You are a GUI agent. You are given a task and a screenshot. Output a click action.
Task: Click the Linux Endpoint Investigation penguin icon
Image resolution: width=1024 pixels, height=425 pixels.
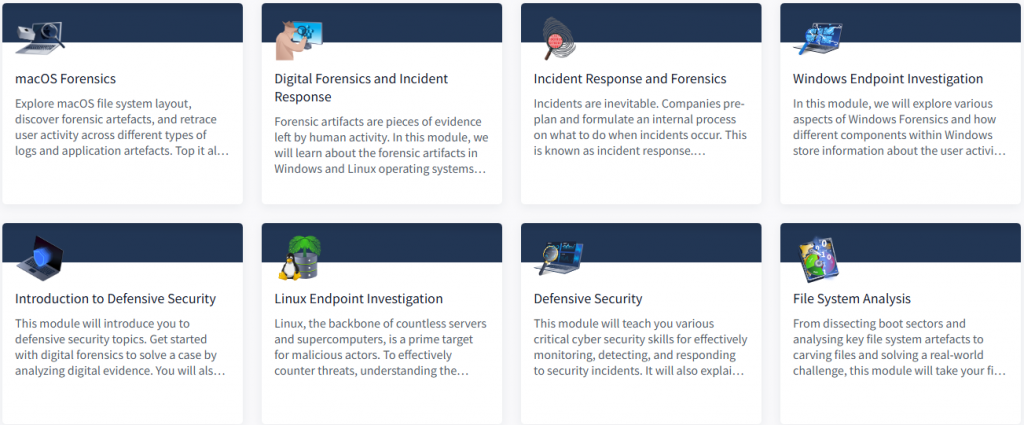tap(299, 258)
